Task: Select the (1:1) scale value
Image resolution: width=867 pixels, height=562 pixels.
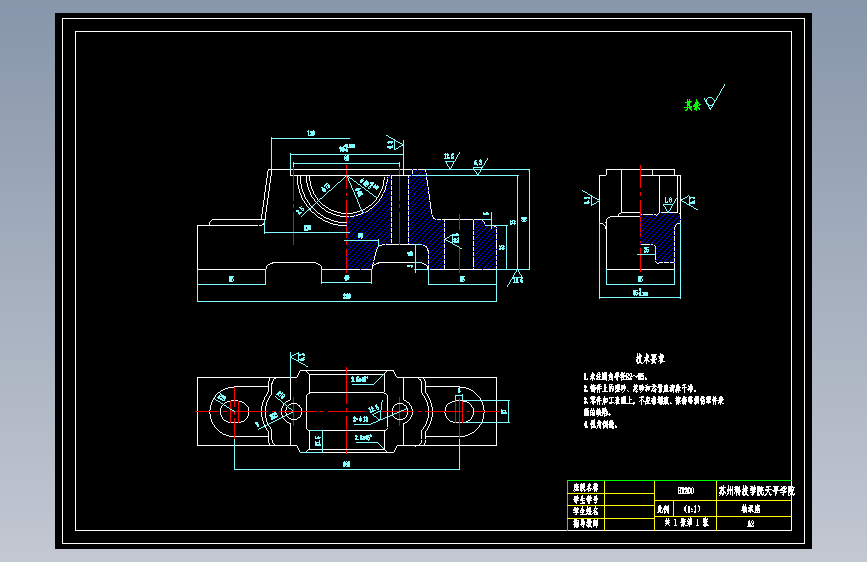Action: [692, 509]
